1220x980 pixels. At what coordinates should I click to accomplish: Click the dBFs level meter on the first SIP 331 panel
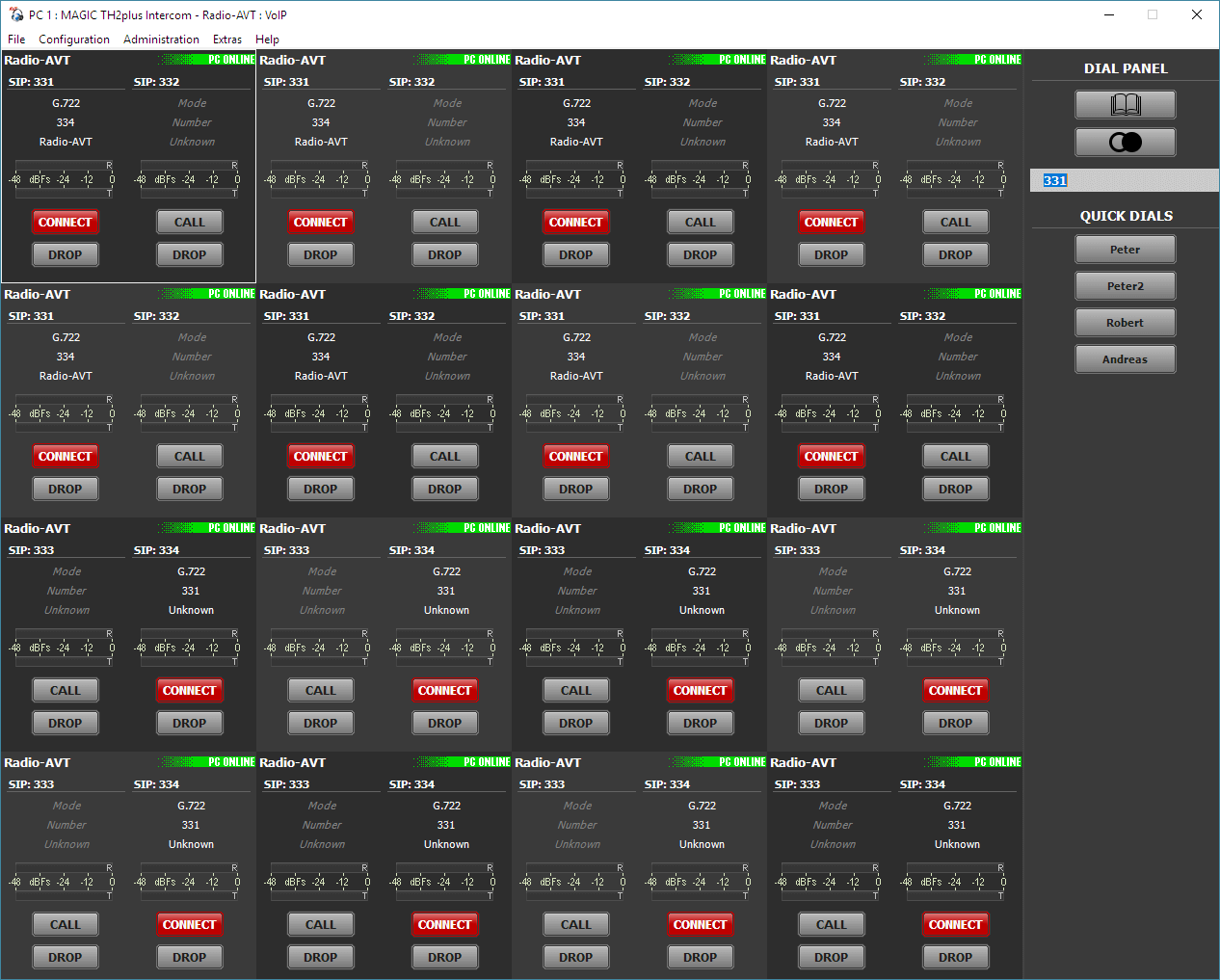65,179
